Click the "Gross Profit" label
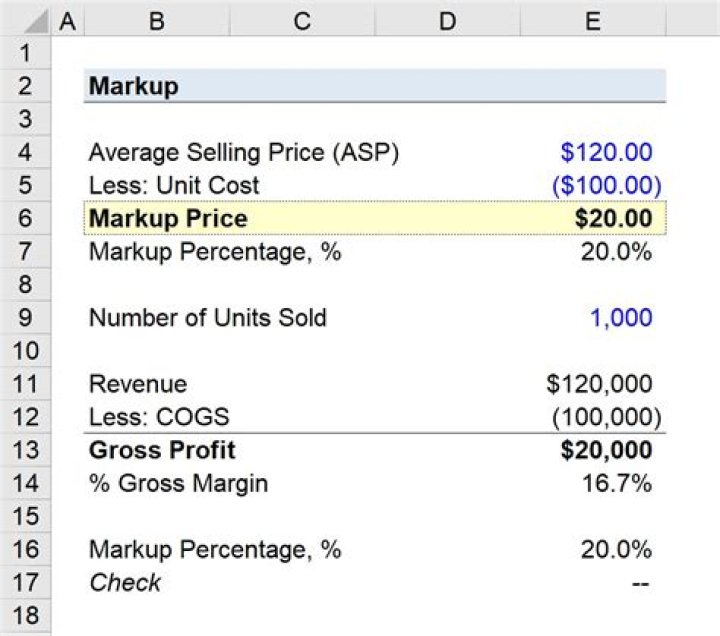 pos(162,450)
